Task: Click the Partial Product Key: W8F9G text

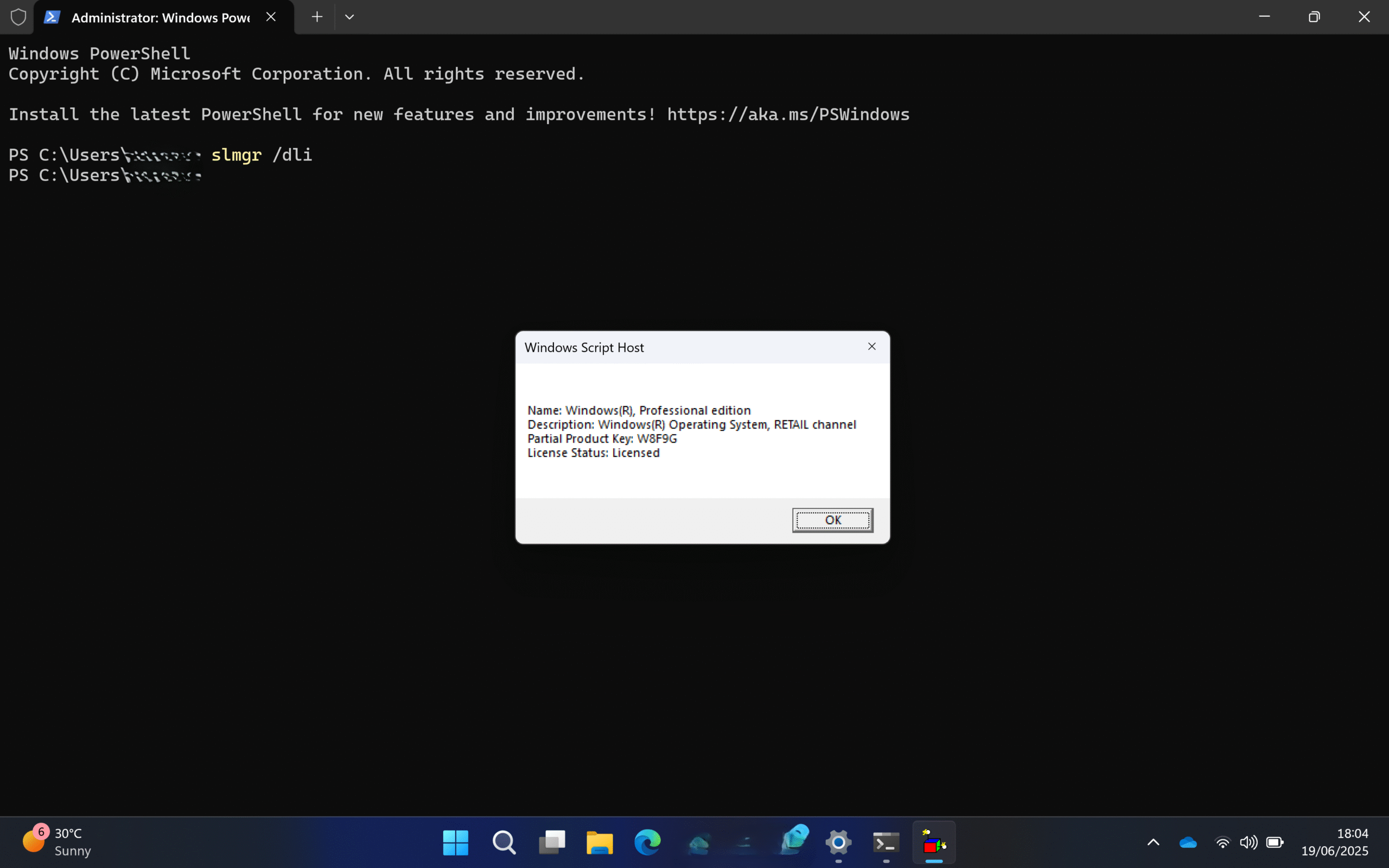Action: (602, 438)
